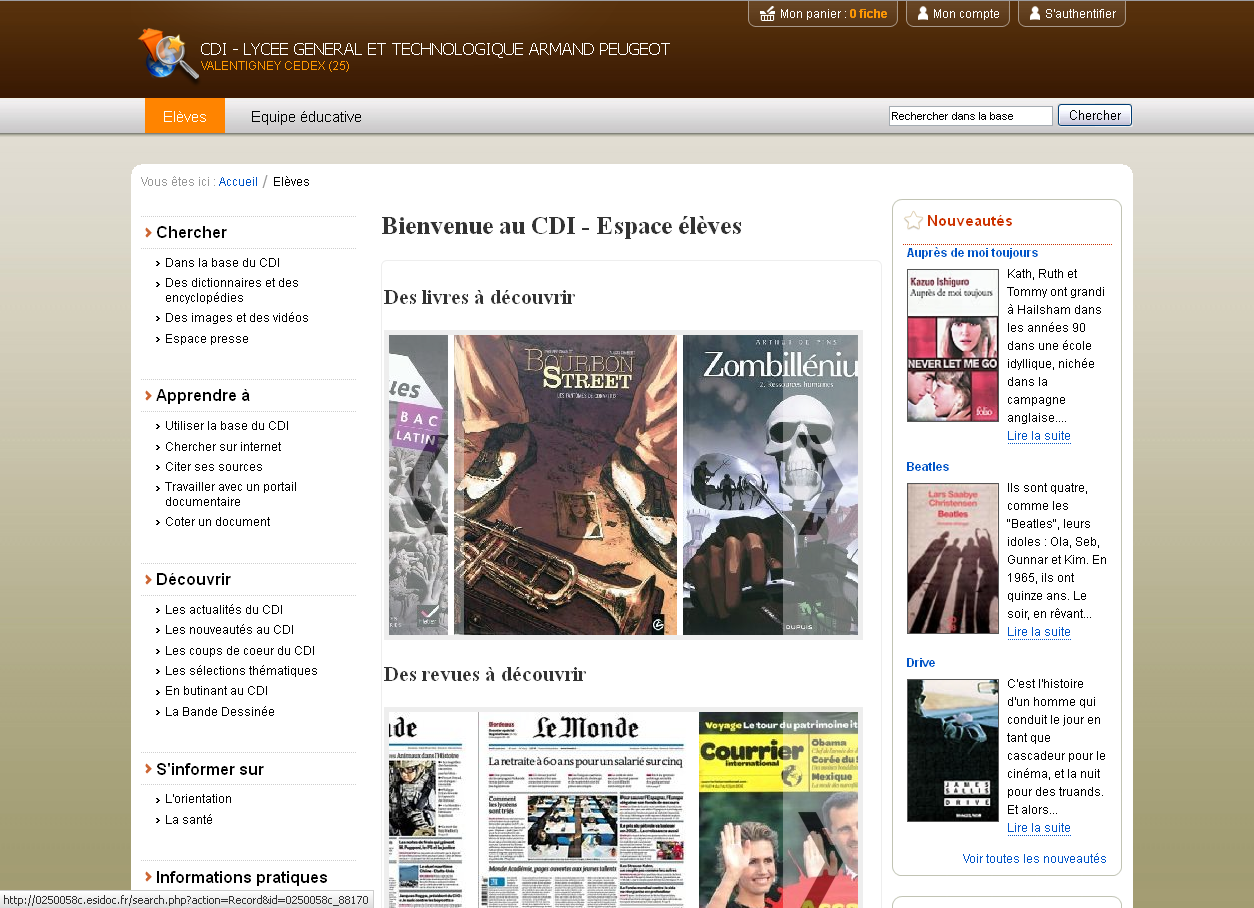Open Travailler avec un portail documentaire
1254x908 pixels.
[231, 494]
